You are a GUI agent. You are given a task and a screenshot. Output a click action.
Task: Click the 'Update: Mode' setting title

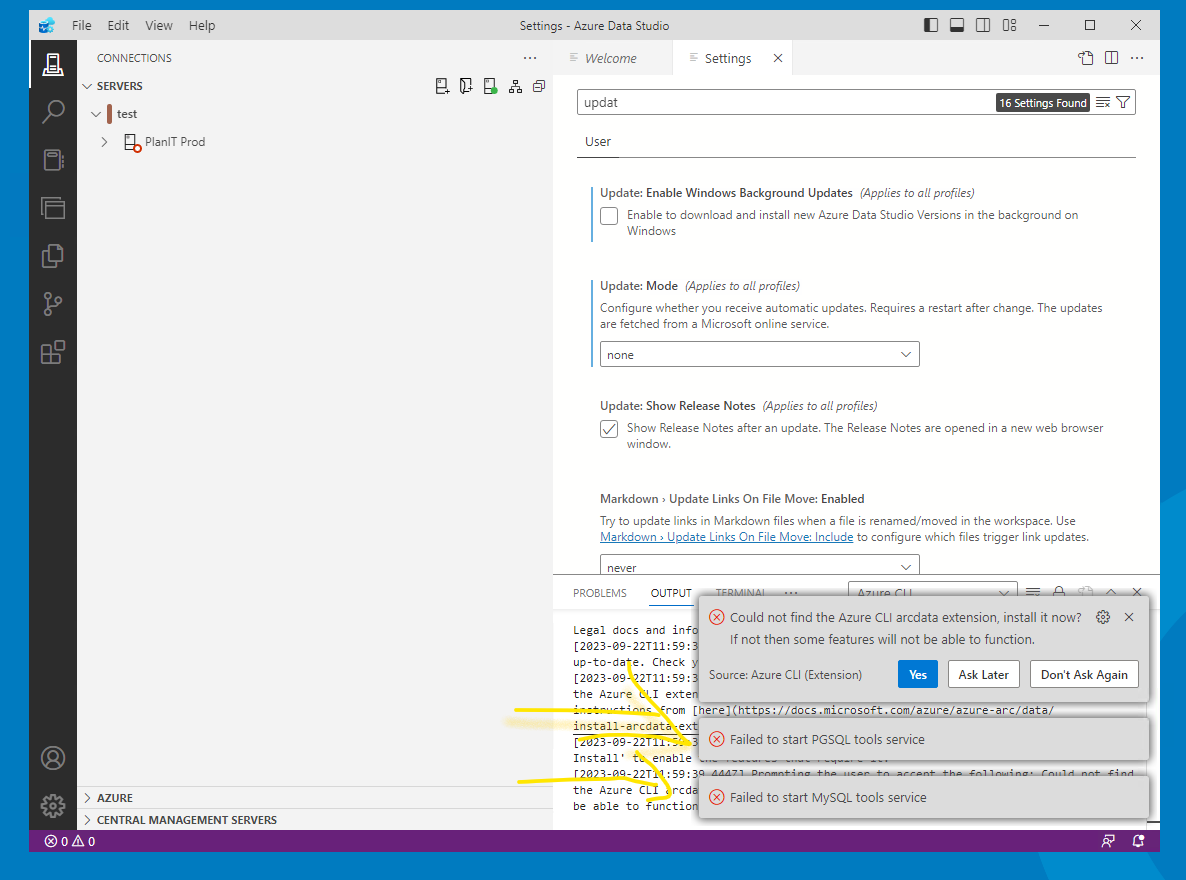click(x=638, y=286)
